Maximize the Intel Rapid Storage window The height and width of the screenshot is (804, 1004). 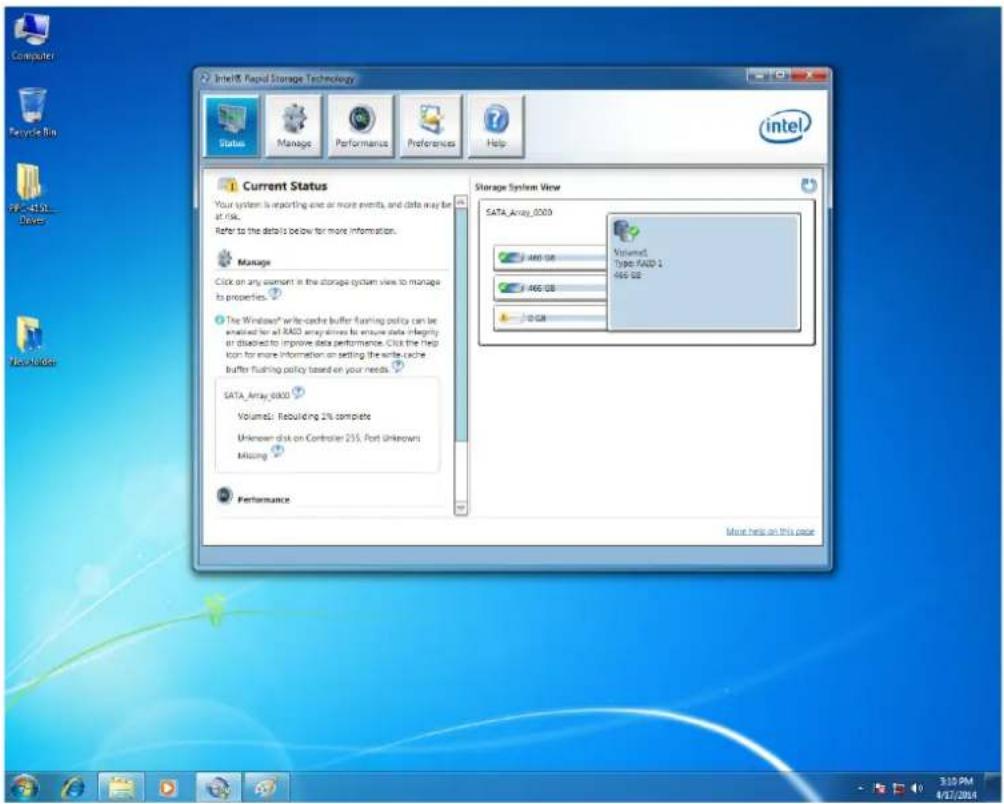pos(780,76)
